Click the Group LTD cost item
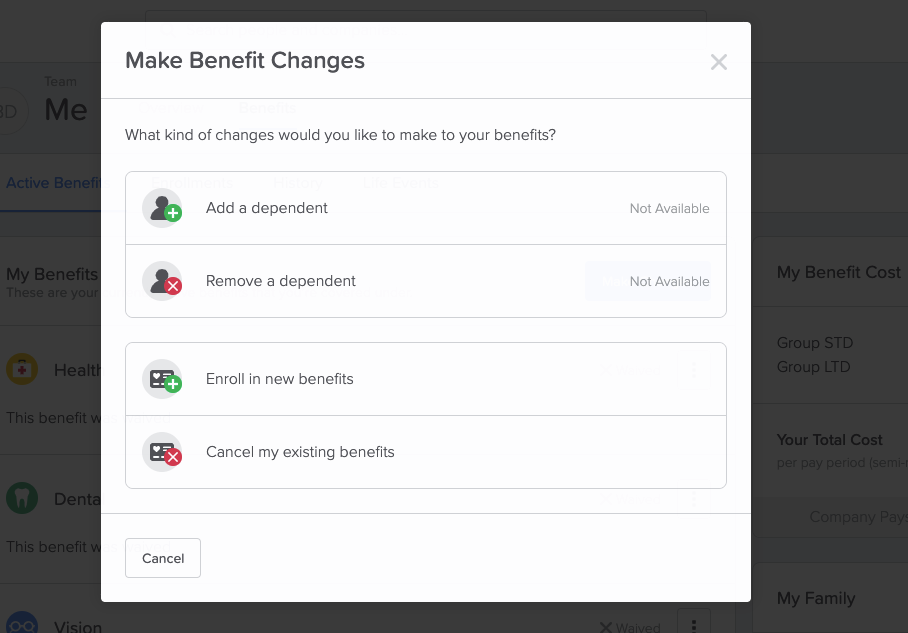 tap(813, 367)
